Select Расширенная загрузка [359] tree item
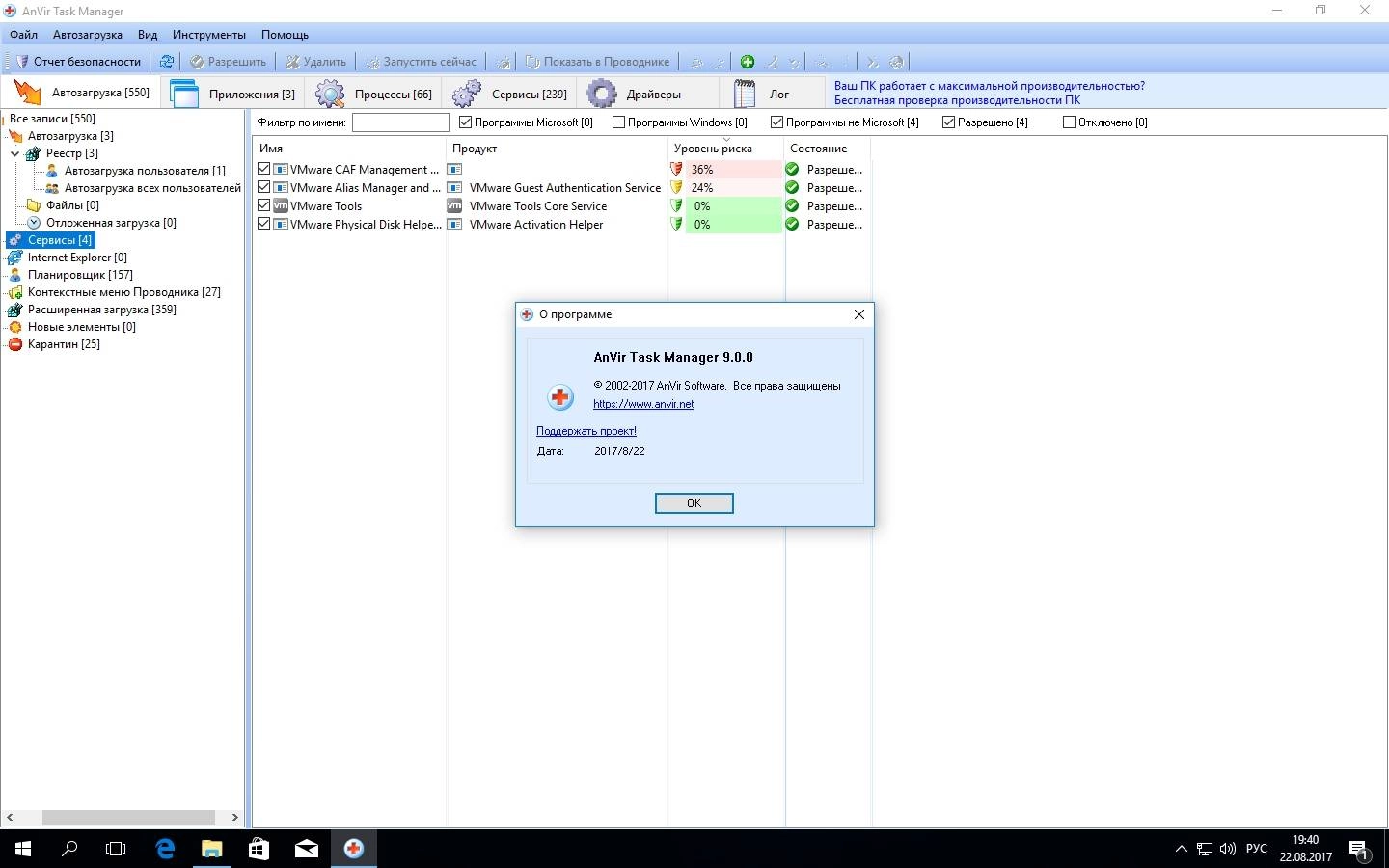The image size is (1389, 868). (102, 310)
